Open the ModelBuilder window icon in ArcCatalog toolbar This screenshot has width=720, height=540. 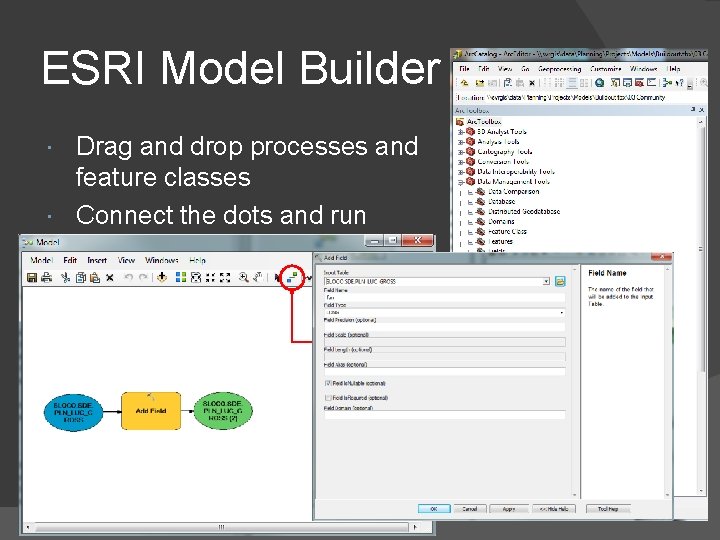click(x=667, y=83)
